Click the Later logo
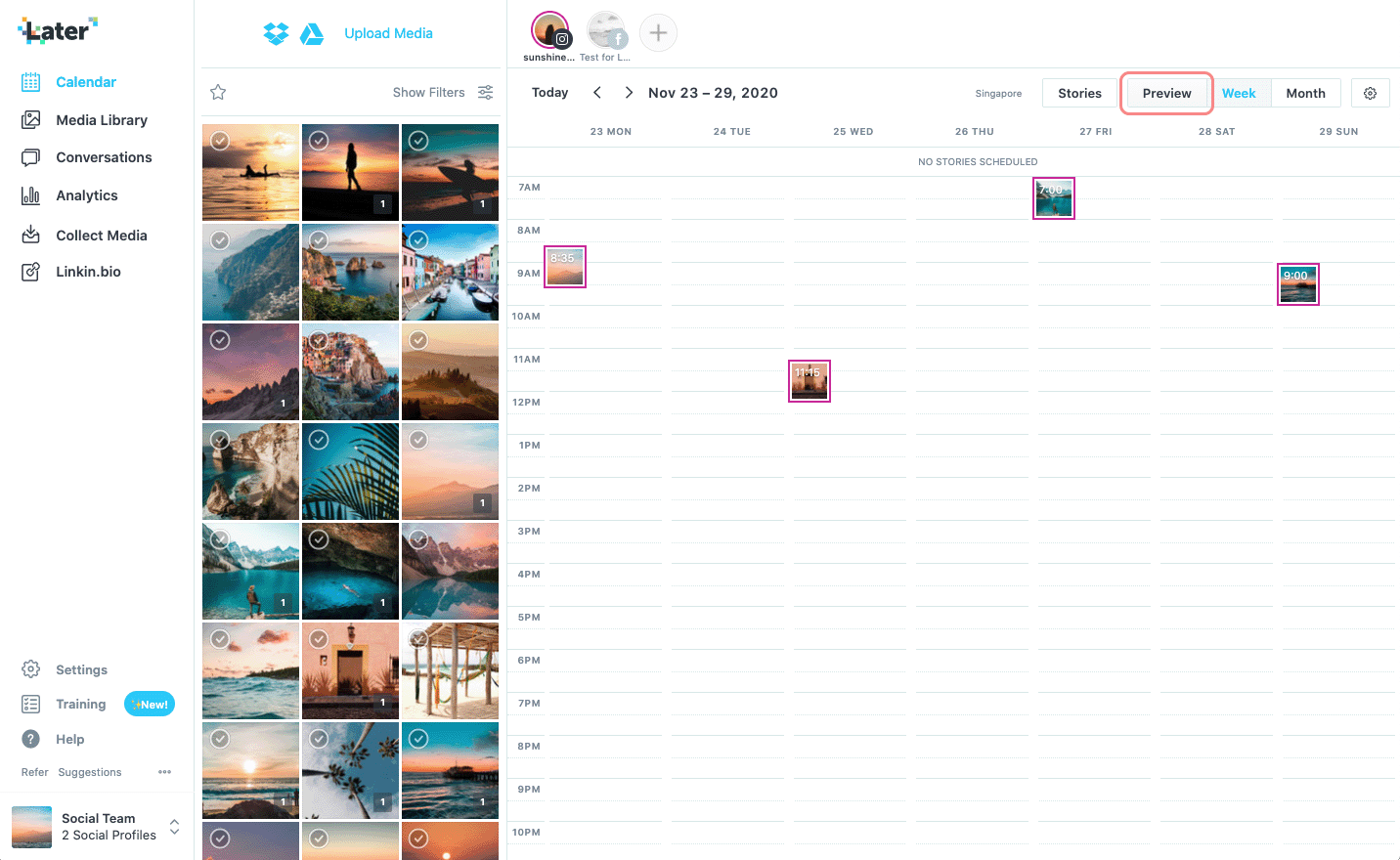This screenshot has width=1400, height=860. (58, 30)
